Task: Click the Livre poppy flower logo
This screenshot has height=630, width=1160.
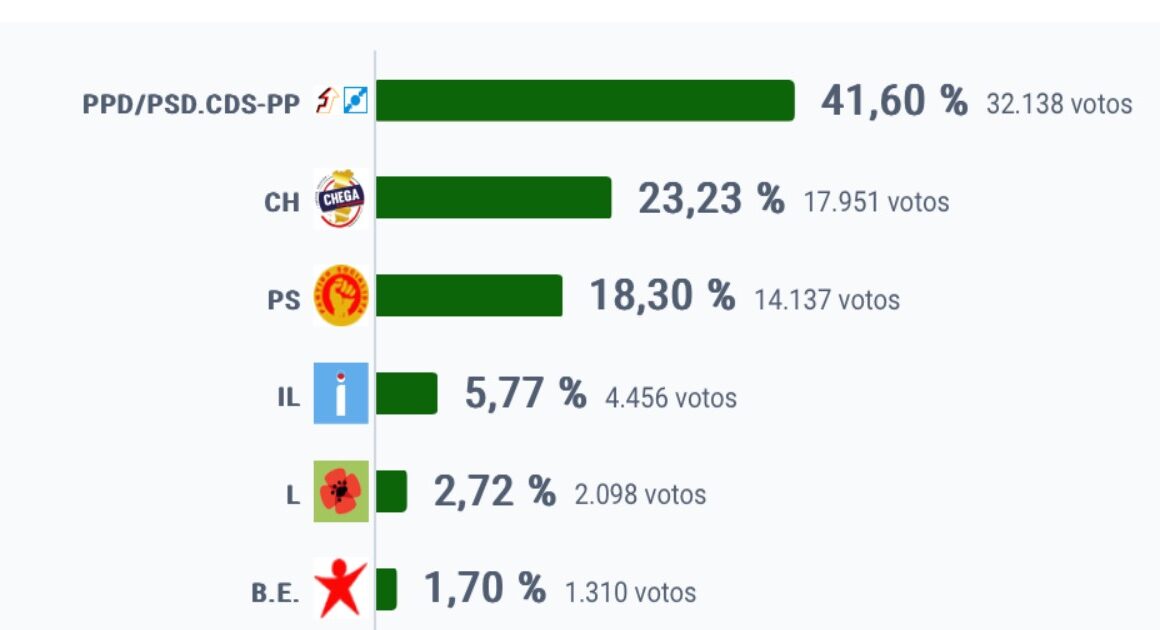Action: [x=340, y=491]
